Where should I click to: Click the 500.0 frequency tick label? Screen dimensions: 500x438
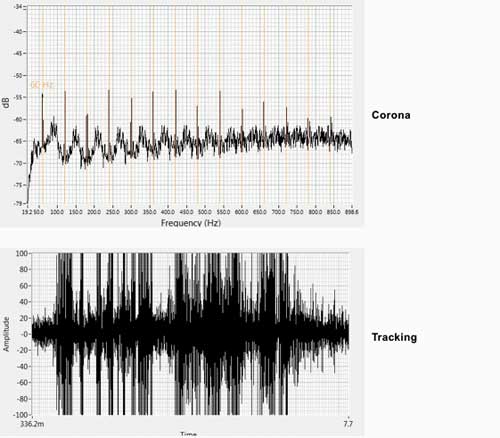(205, 212)
